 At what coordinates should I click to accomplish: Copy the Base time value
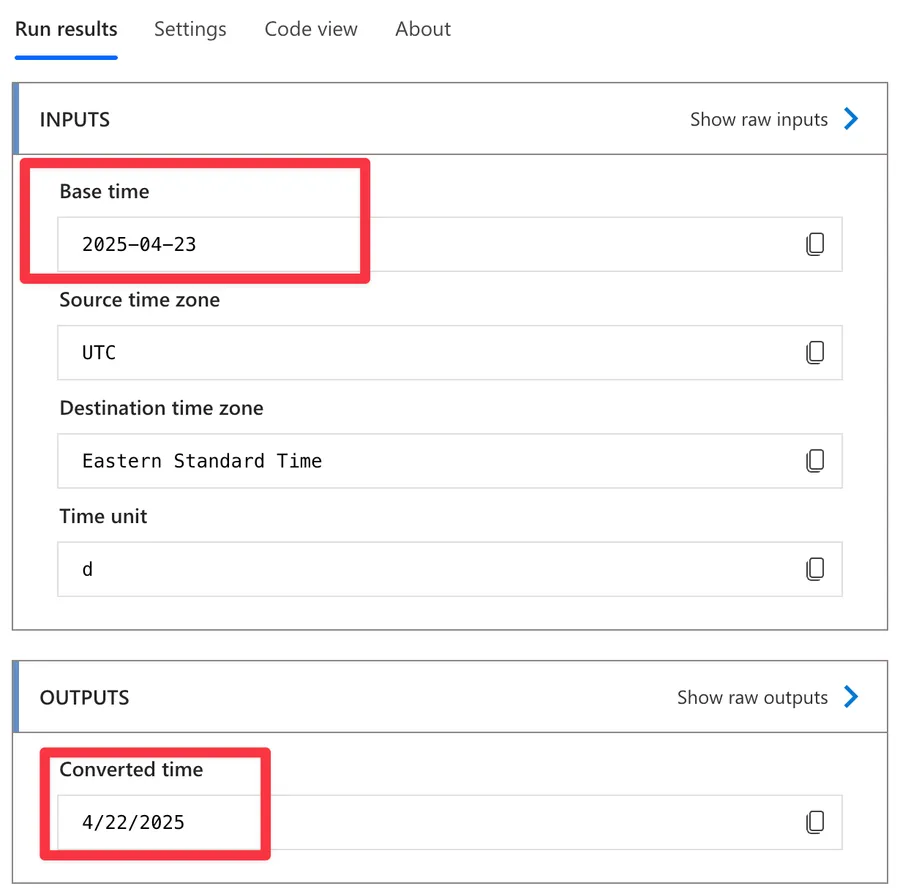tap(815, 244)
